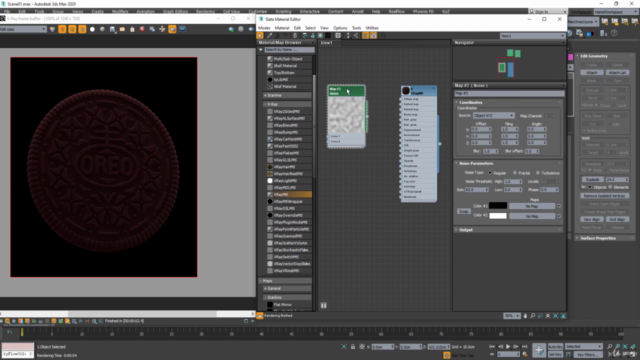Open the Utilities menu in Slate editor
Image resolution: width=640 pixels, height=360 pixels.
[x=372, y=28]
